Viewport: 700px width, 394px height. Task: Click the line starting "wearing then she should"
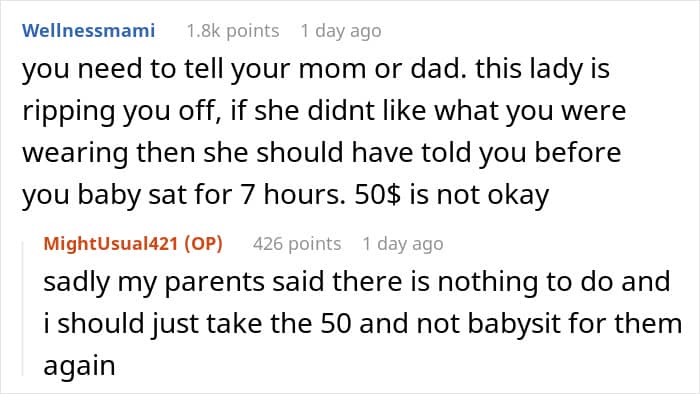[x=321, y=153]
